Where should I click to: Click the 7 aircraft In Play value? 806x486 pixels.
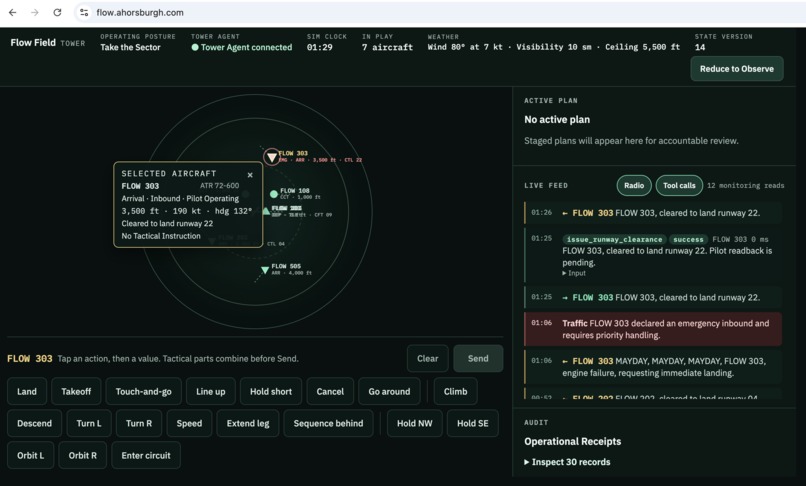click(387, 47)
